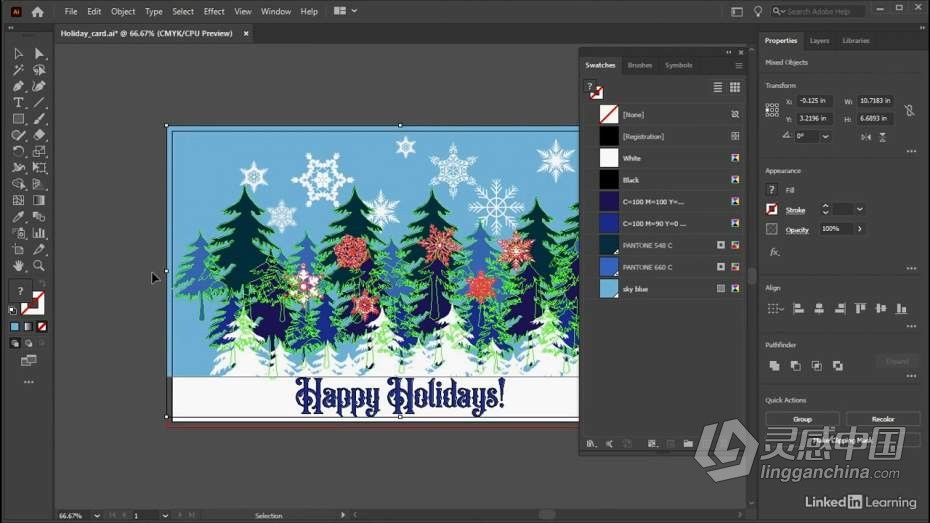930x523 pixels.
Task: Set fill mode to Gradient
Action: pyautogui.click(x=28, y=327)
